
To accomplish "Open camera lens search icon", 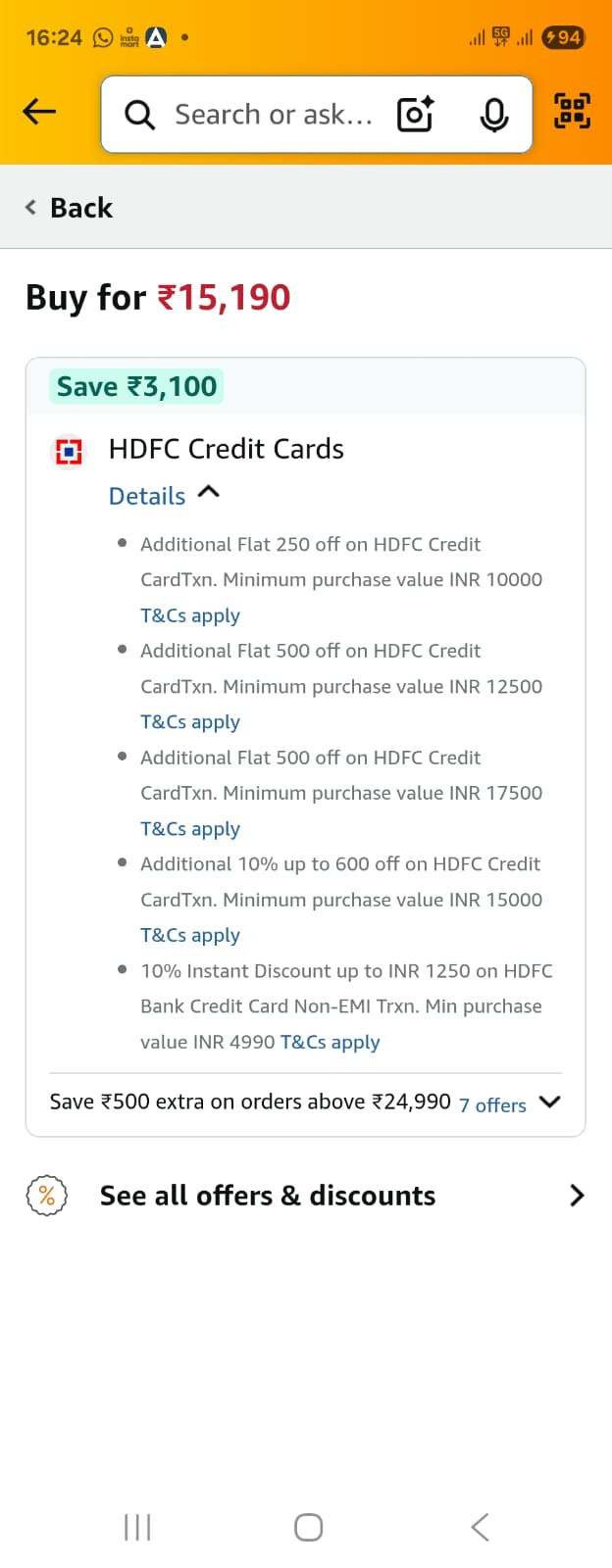I will (415, 115).
